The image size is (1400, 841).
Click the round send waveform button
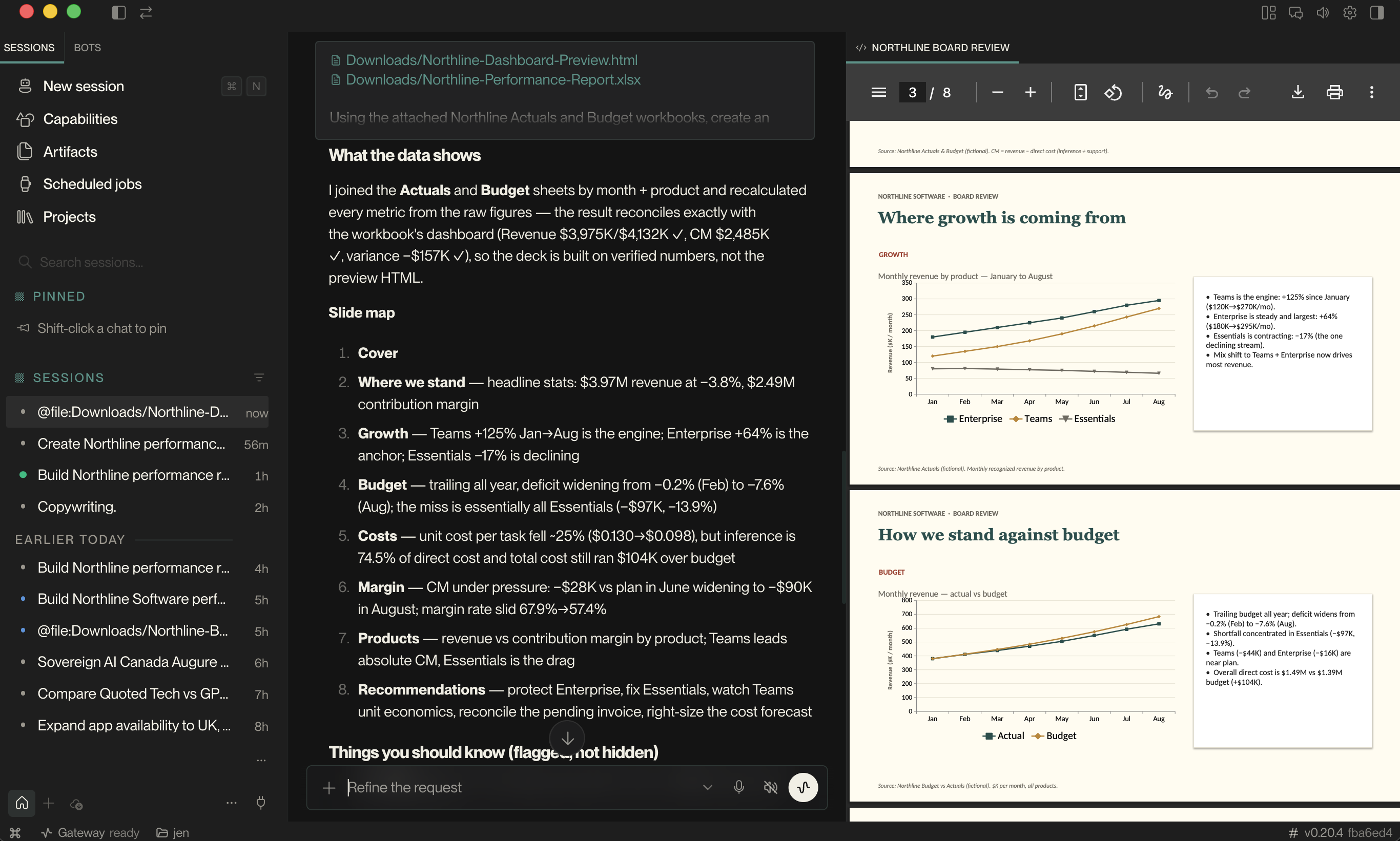tap(803, 787)
